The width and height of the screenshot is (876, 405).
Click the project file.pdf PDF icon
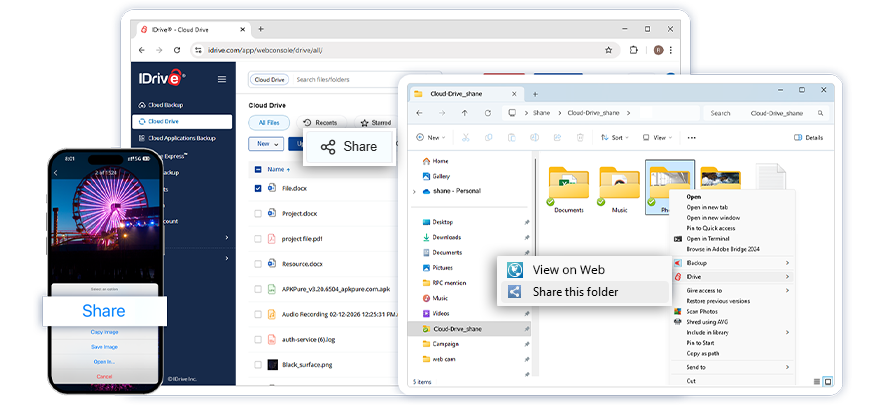(x=272, y=239)
